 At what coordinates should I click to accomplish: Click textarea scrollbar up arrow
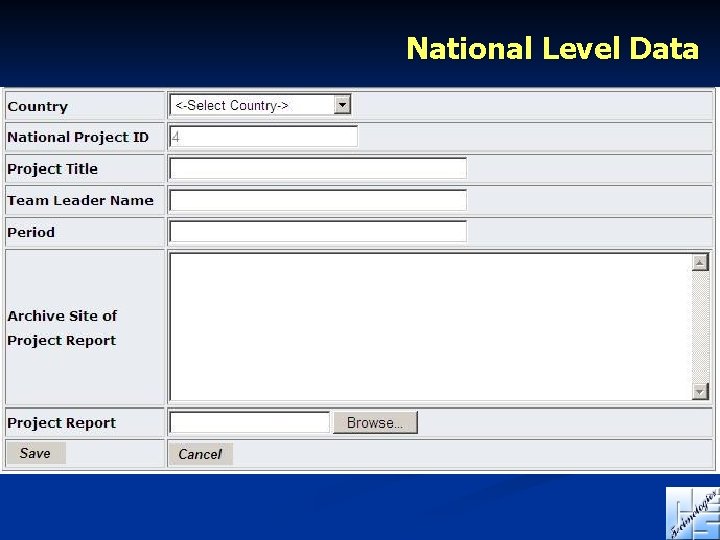point(700,263)
